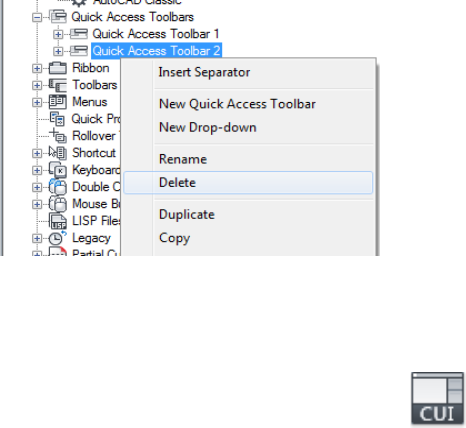Screen dimensions: 466x428
Task: Click the Toolbars node icon
Action: [58, 85]
